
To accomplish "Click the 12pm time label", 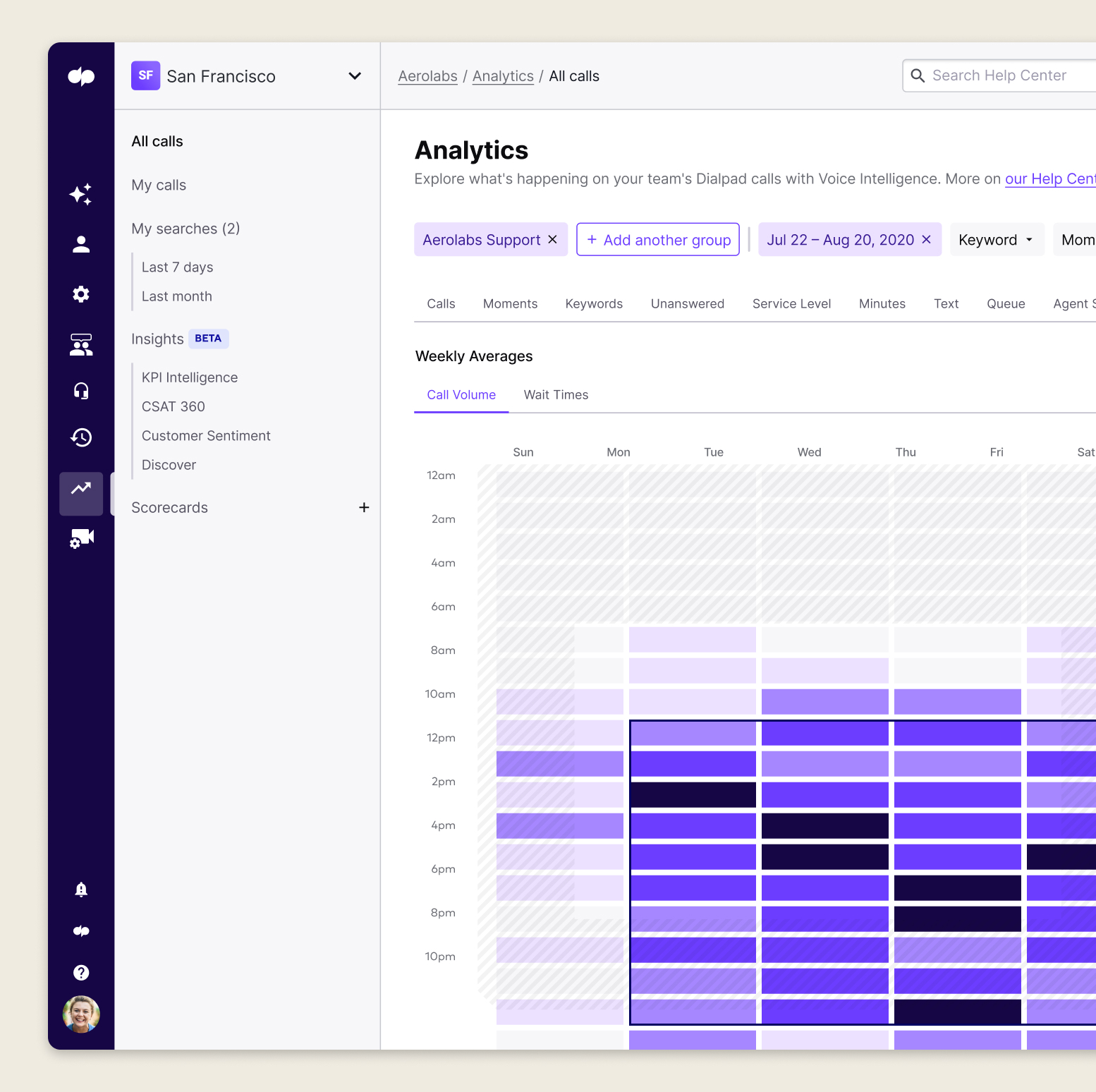I will 441,738.
